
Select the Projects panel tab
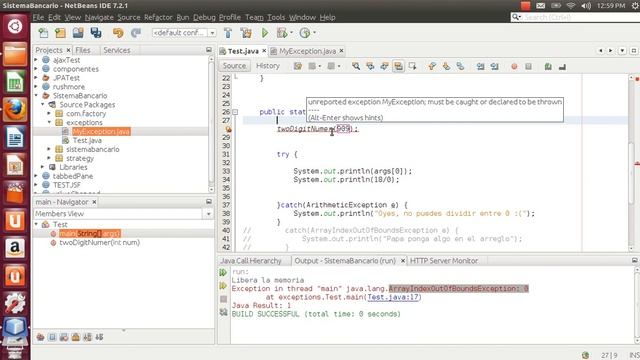pyautogui.click(x=49, y=50)
